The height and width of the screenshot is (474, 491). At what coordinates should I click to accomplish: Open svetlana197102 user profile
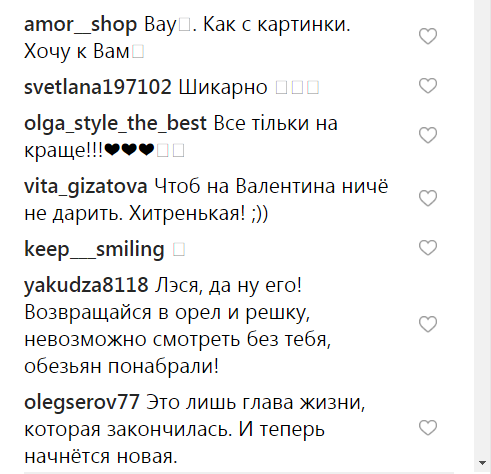click(98, 87)
